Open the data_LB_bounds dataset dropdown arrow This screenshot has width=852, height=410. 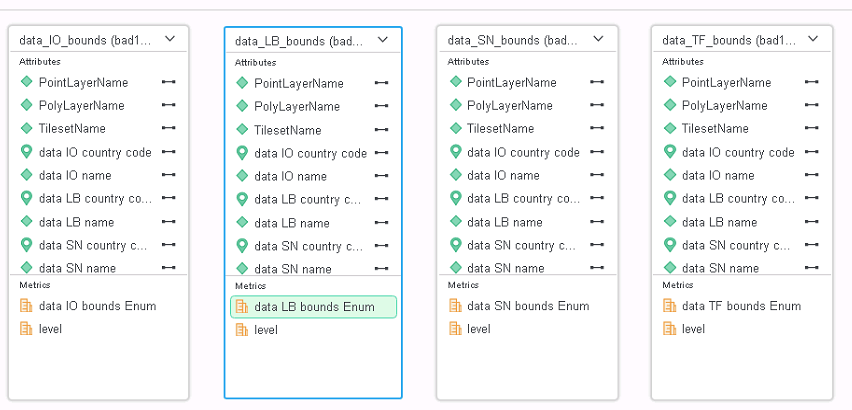(384, 40)
